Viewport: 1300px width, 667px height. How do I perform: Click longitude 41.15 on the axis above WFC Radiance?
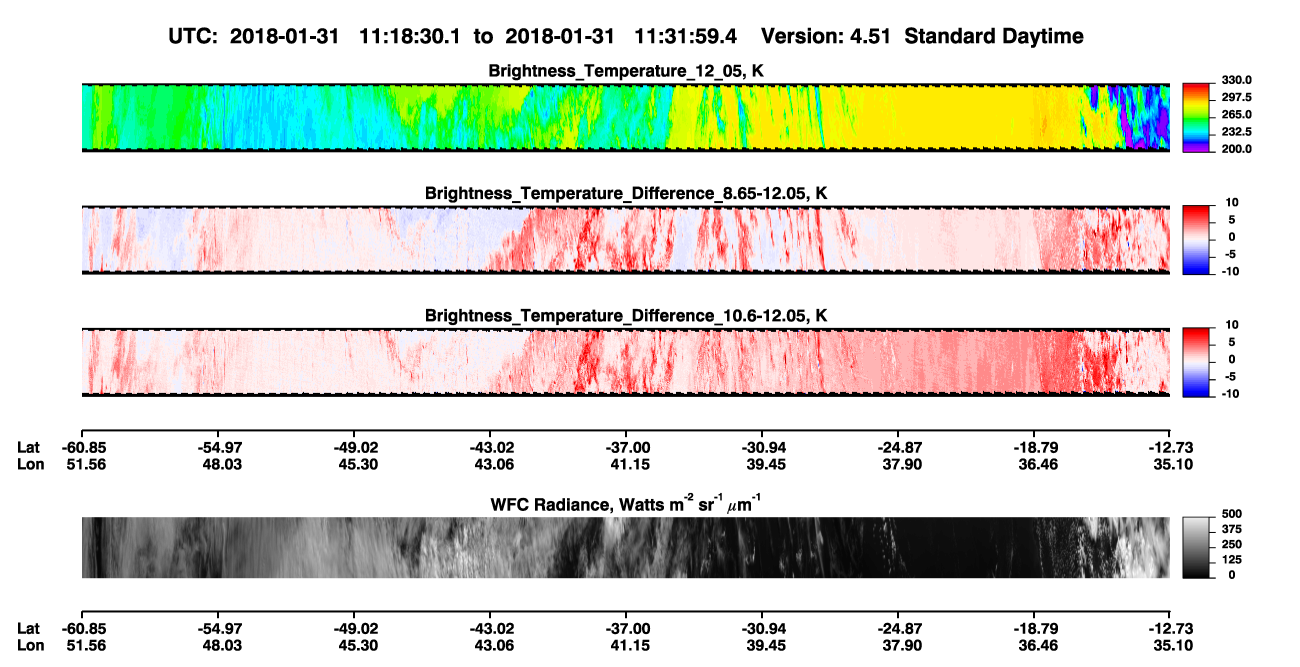pyautogui.click(x=627, y=463)
